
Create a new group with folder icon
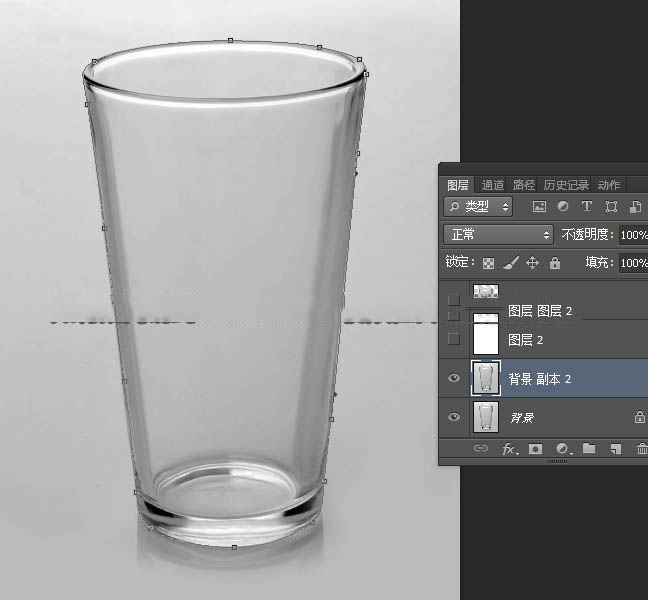point(589,449)
